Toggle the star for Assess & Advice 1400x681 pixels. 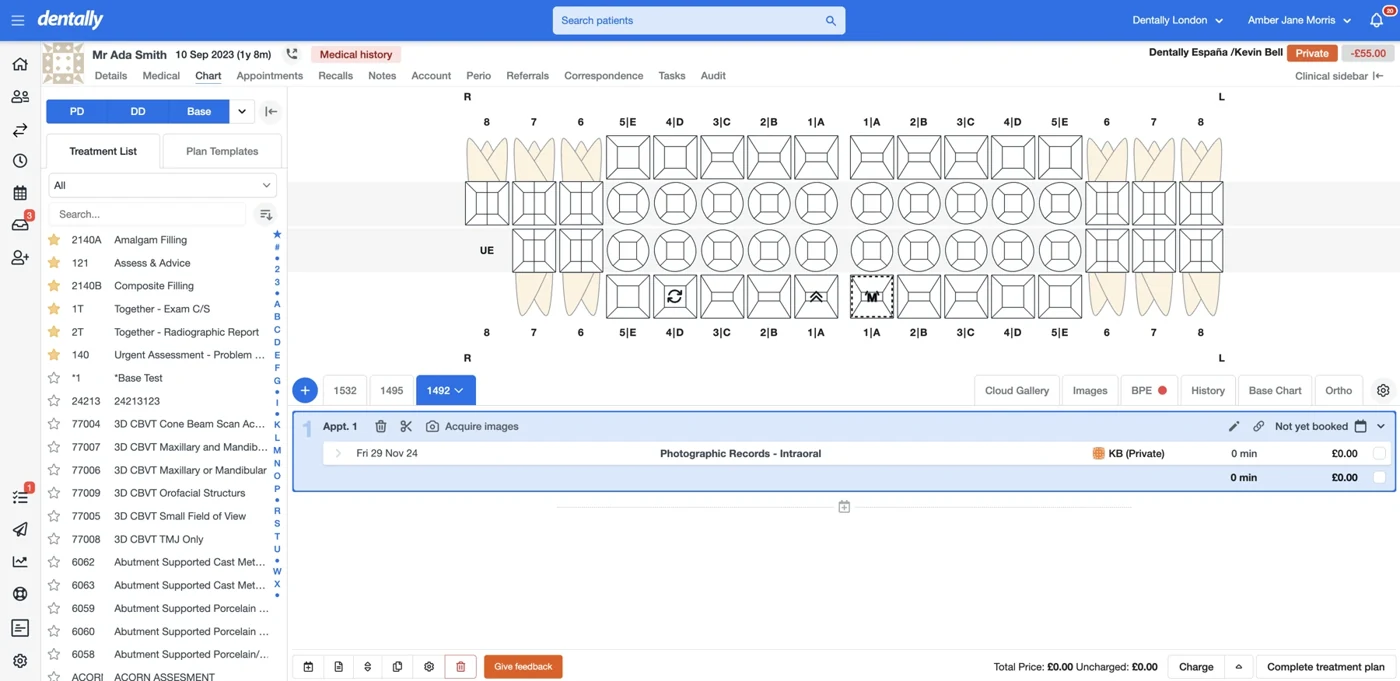coord(55,263)
